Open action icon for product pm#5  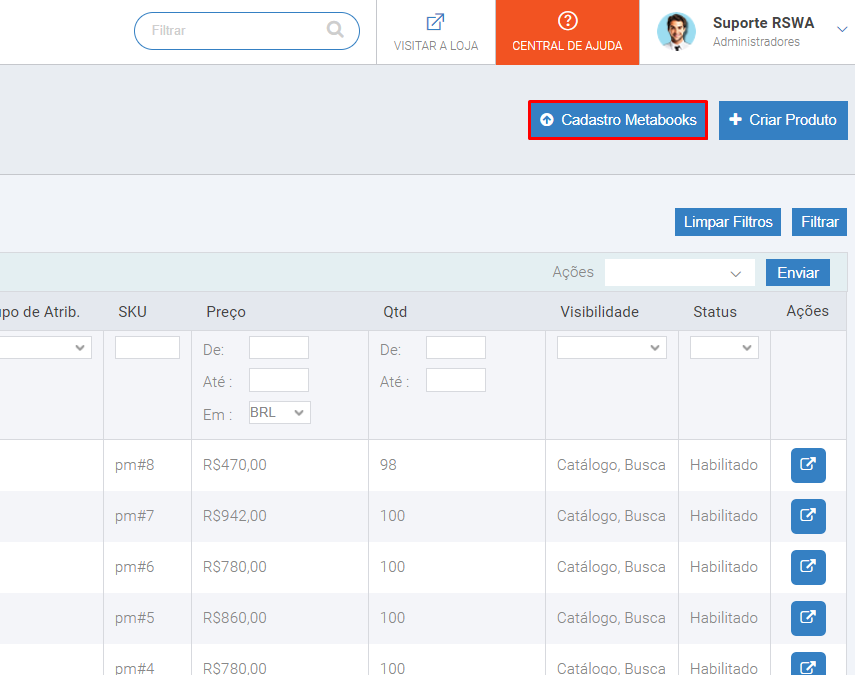point(808,618)
